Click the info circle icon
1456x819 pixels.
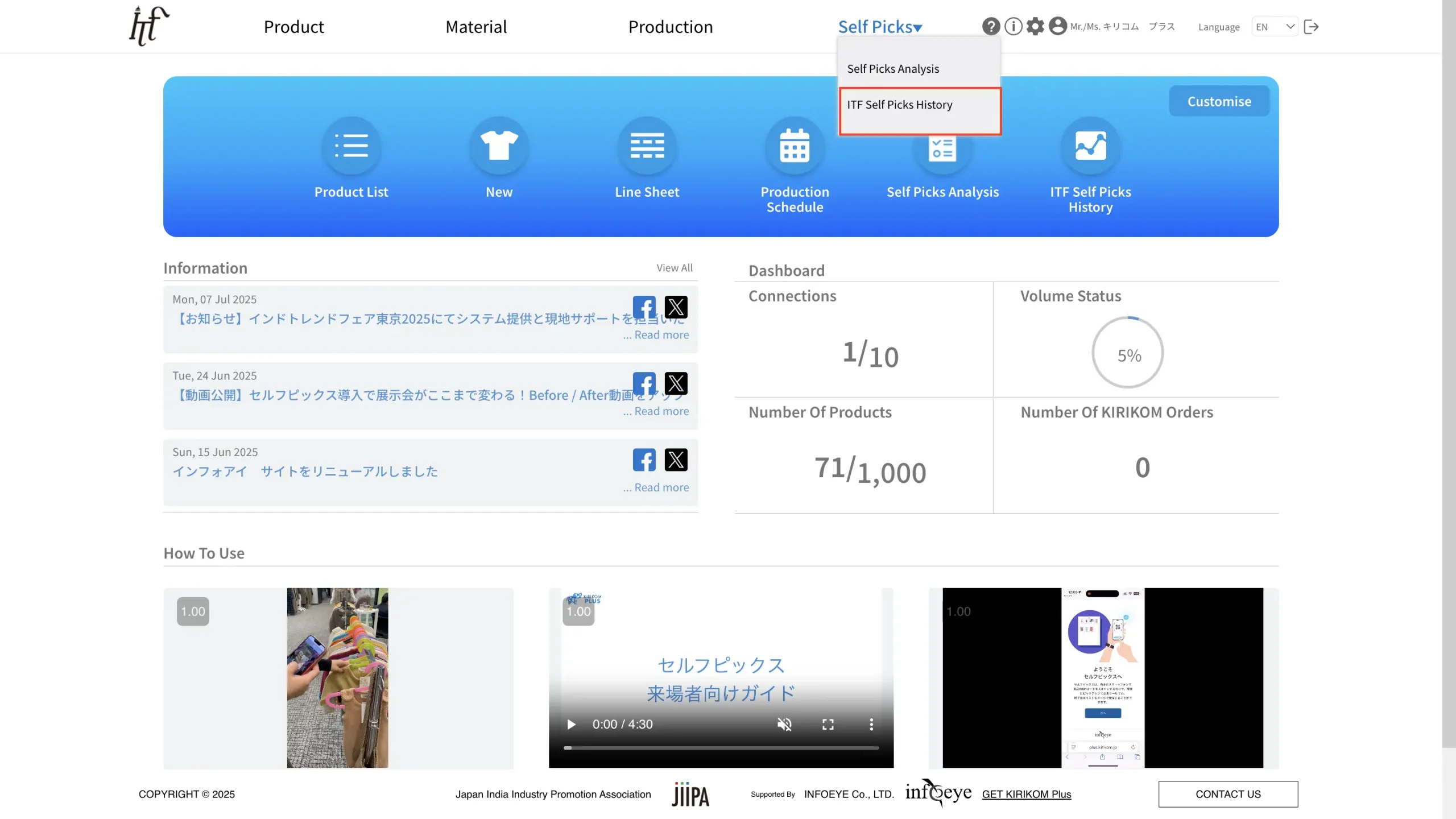pos(1013,26)
